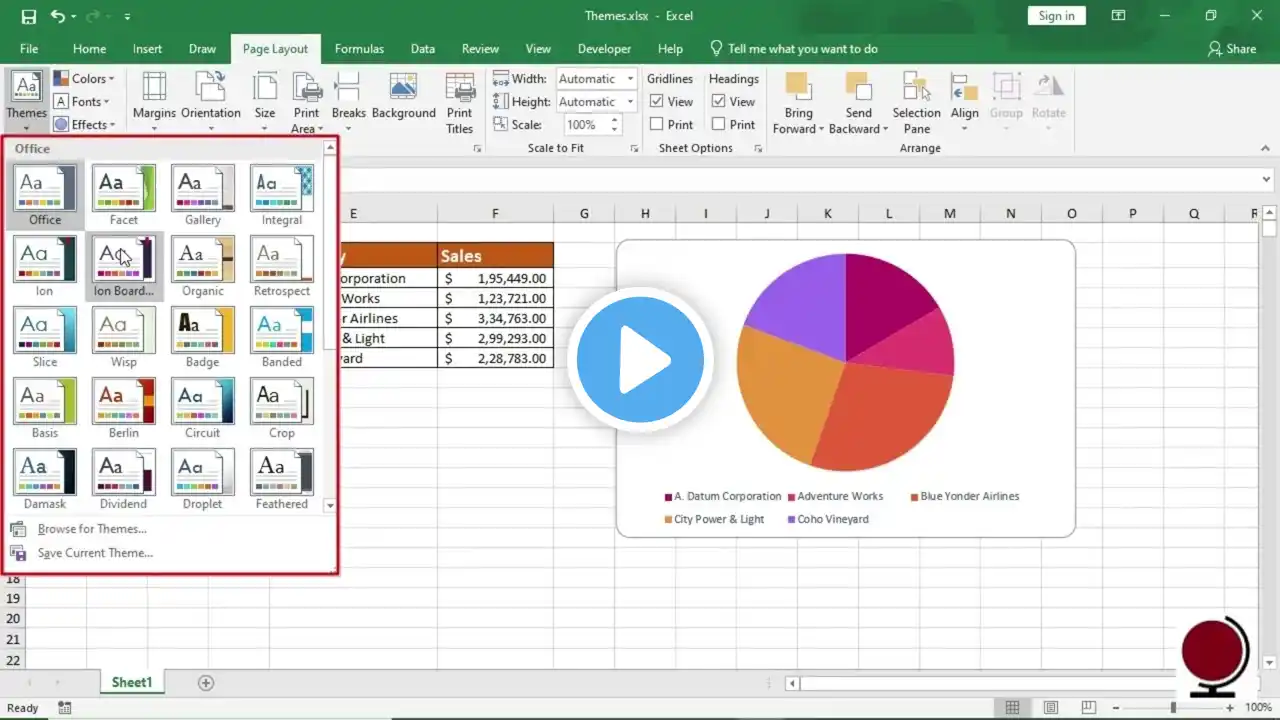1280x720 pixels.
Task: Click the Themes button
Action: 27,100
